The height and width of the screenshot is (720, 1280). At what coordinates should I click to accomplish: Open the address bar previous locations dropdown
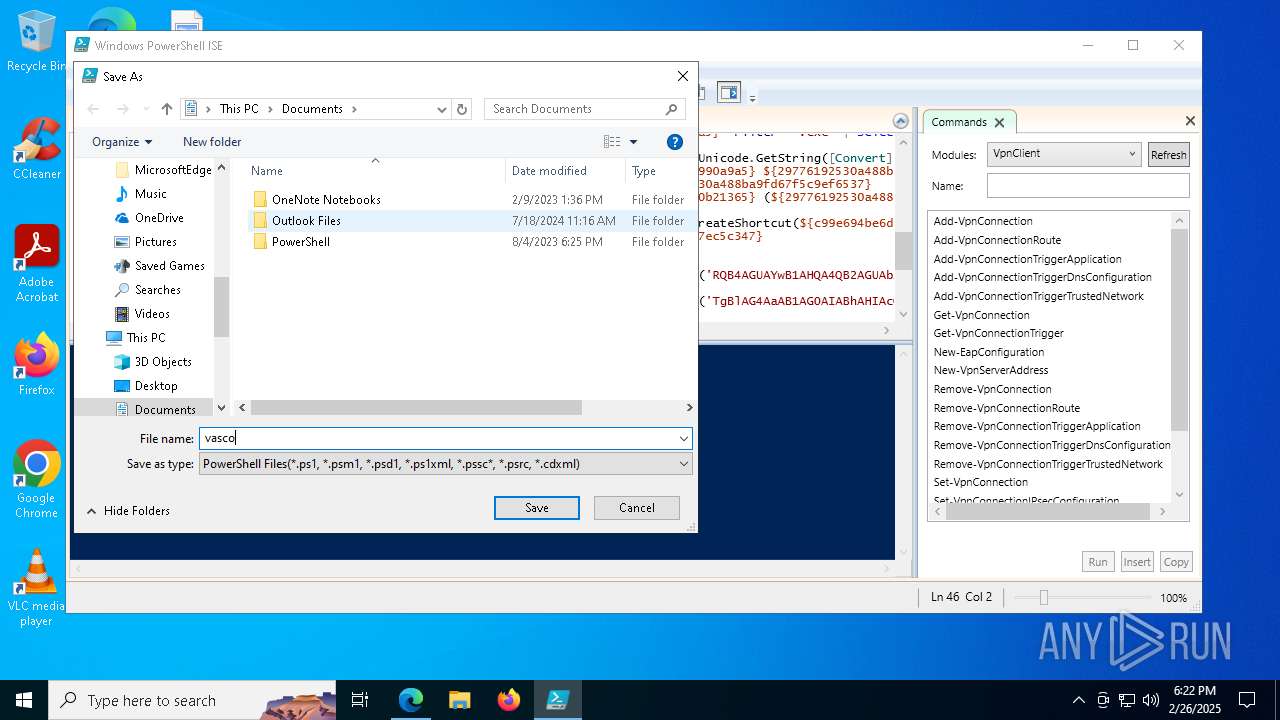point(442,109)
